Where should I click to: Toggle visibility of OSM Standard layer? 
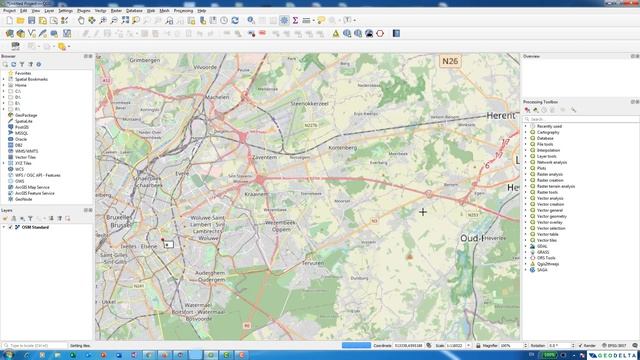11,227
